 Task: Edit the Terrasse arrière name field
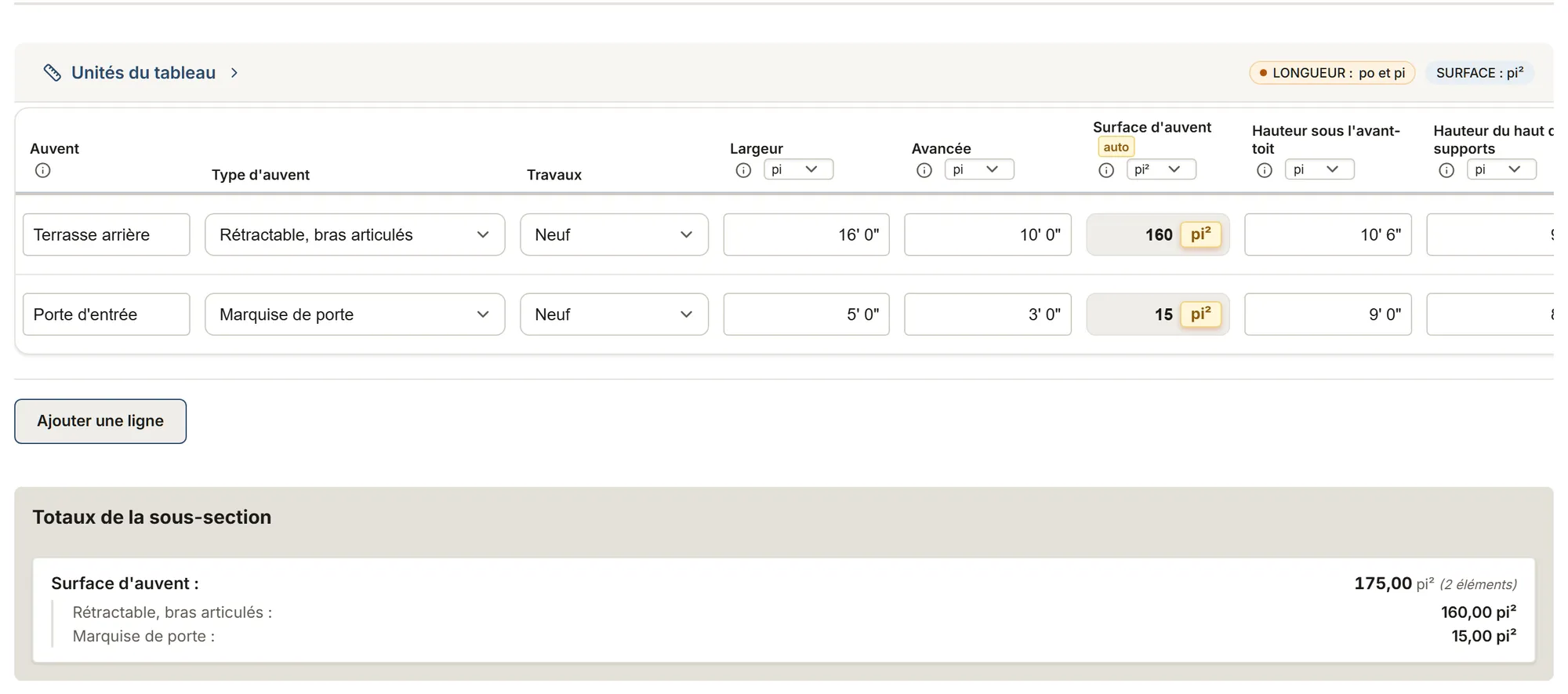coord(107,234)
